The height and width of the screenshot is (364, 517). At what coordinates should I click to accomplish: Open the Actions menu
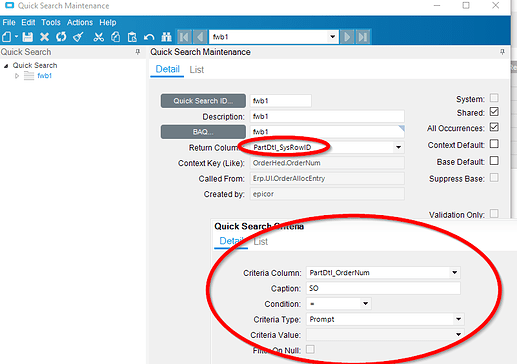[x=80, y=22]
